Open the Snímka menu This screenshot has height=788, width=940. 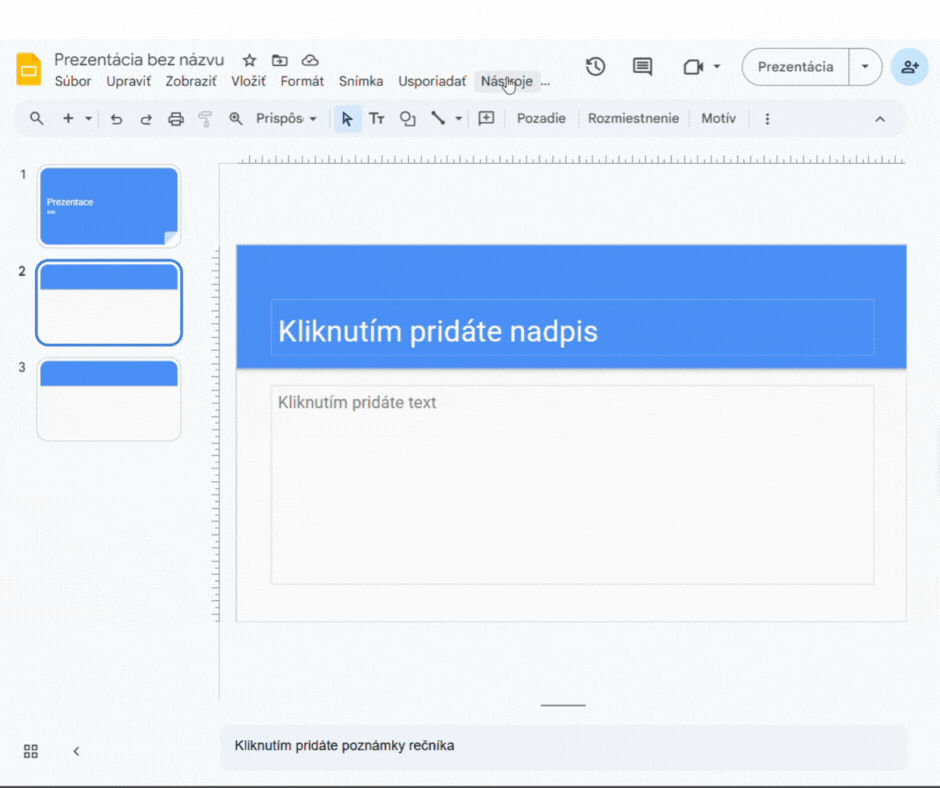[361, 82]
